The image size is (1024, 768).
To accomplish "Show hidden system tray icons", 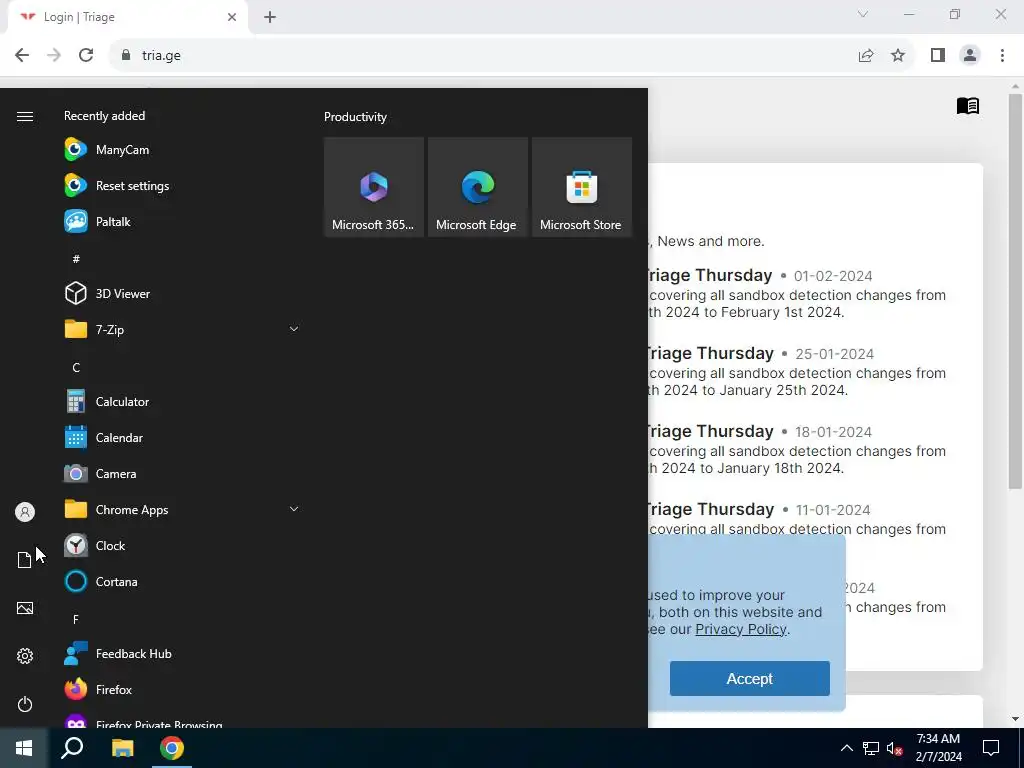I will pyautogui.click(x=846, y=748).
